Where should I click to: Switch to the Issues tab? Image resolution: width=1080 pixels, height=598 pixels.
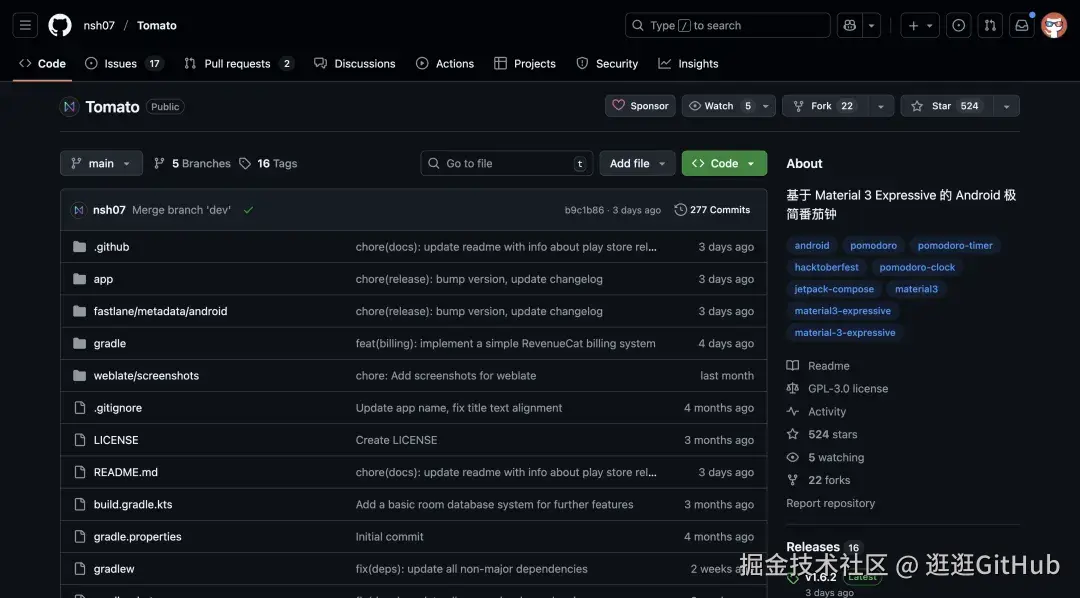124,63
